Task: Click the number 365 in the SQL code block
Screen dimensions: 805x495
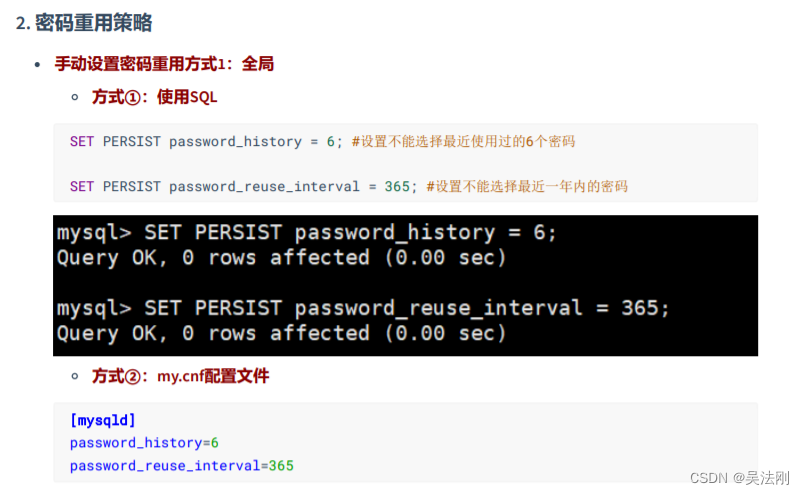Action: (397, 186)
